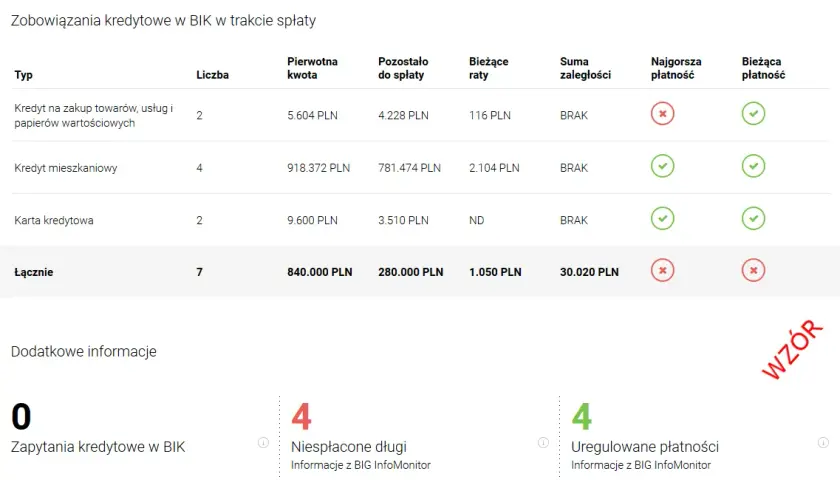
Task: Open info icon beside Zapytania kredytowe w BIK
Action: coord(263,442)
